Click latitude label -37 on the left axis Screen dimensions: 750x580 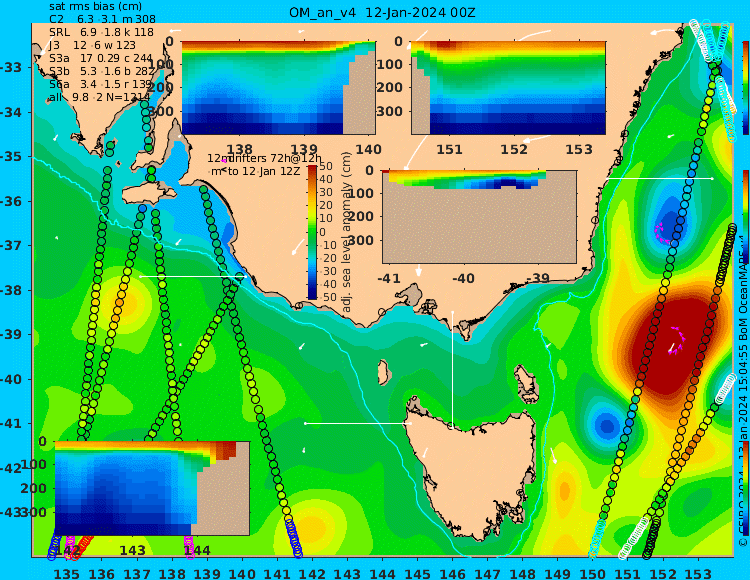click(x=11, y=245)
